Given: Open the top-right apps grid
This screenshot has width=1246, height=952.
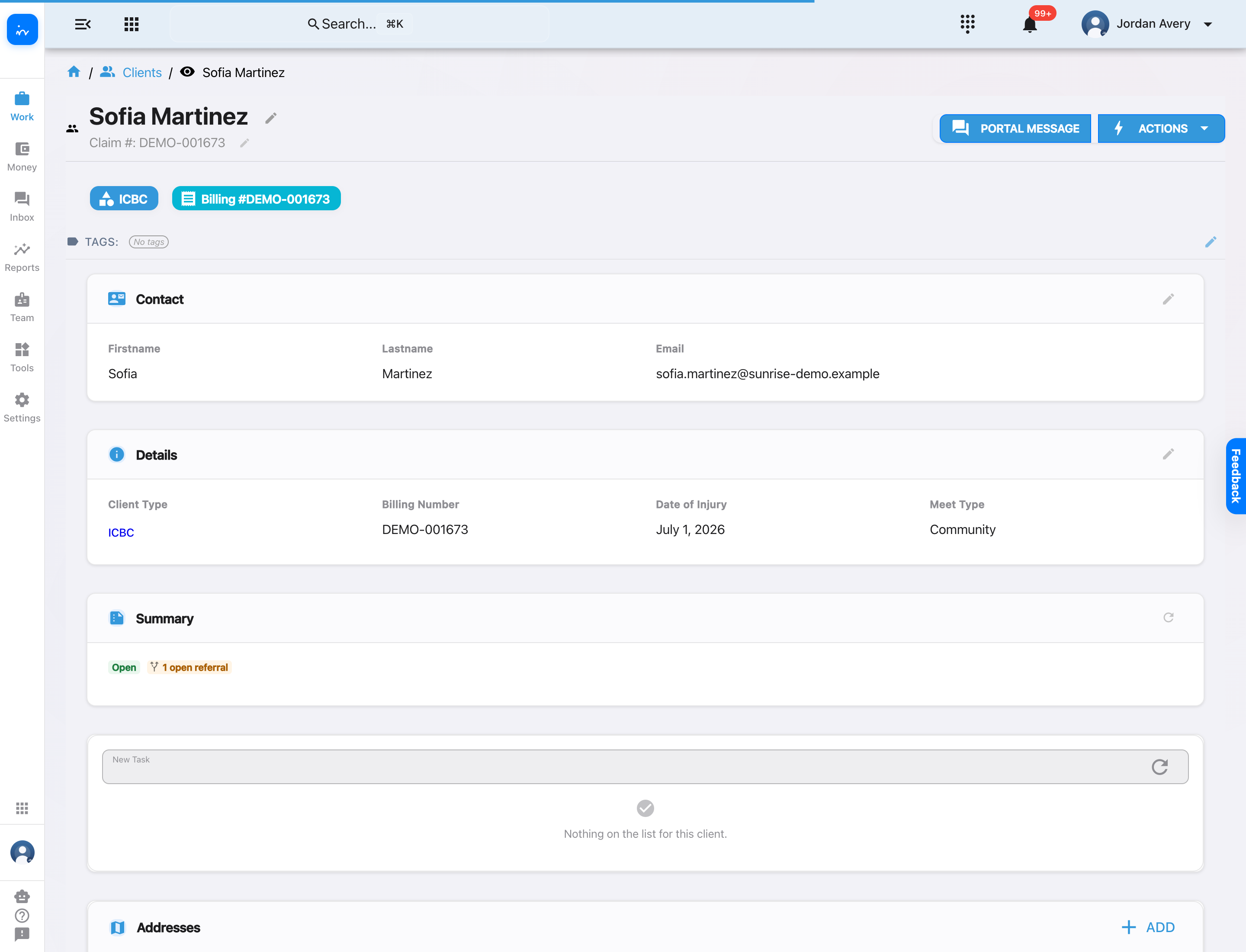Looking at the screenshot, I should click(967, 24).
